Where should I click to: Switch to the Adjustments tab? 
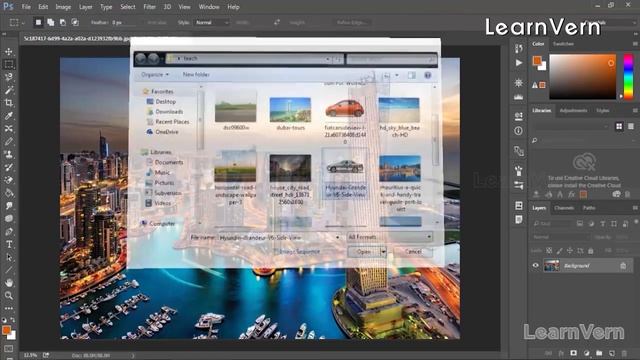[573, 110]
